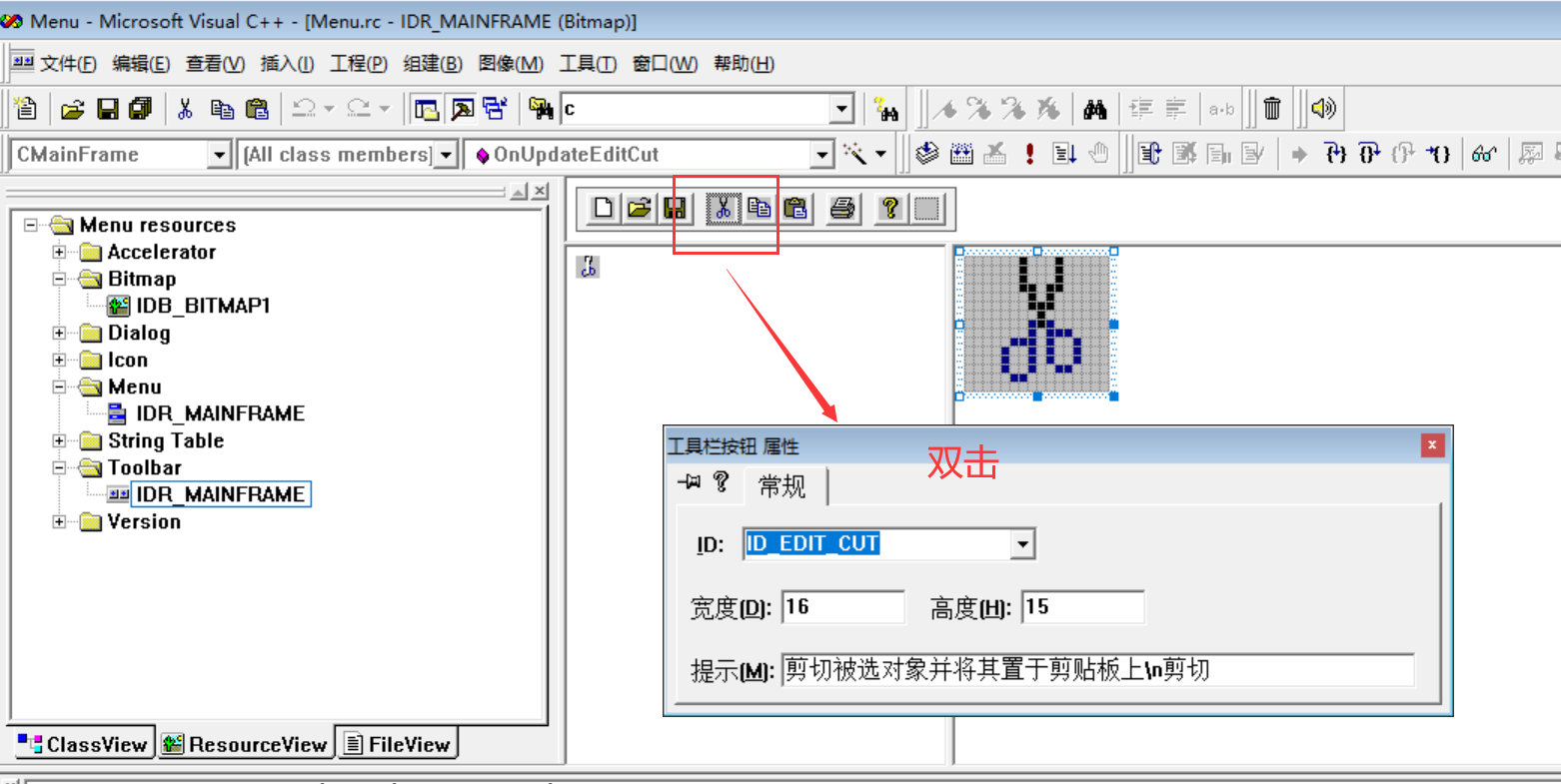Switch to the FileView tab

pyautogui.click(x=397, y=744)
